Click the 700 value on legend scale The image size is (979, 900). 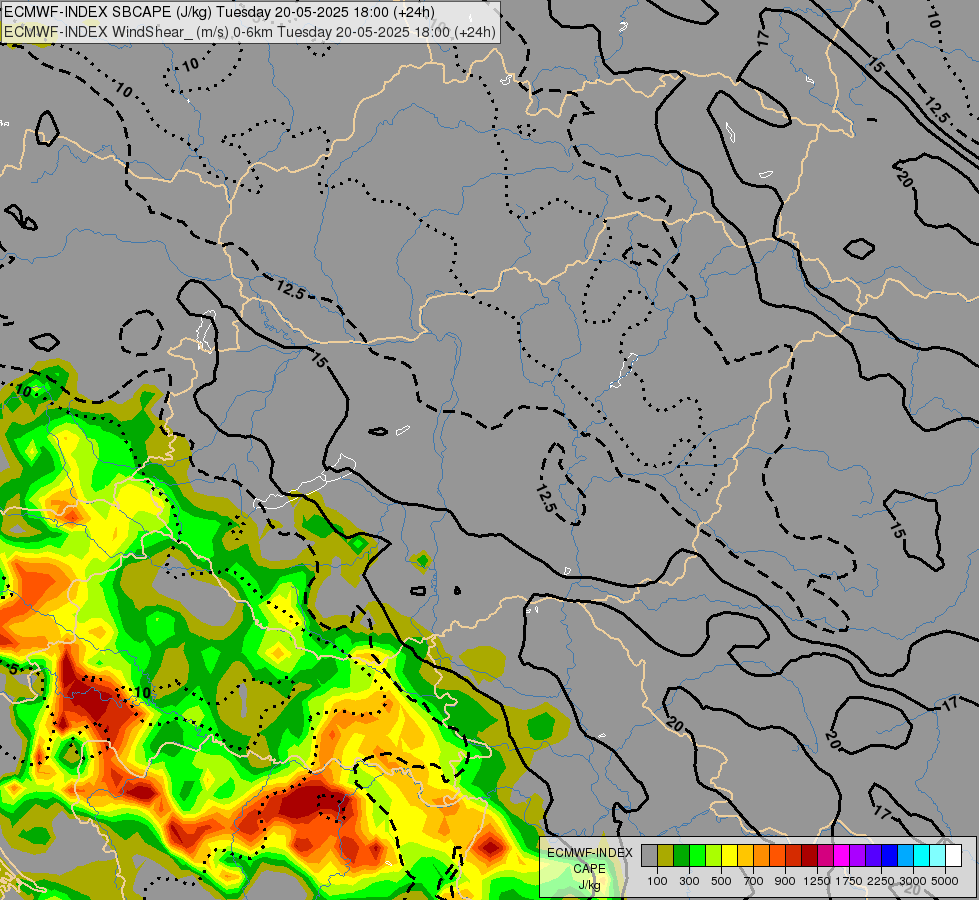click(754, 881)
